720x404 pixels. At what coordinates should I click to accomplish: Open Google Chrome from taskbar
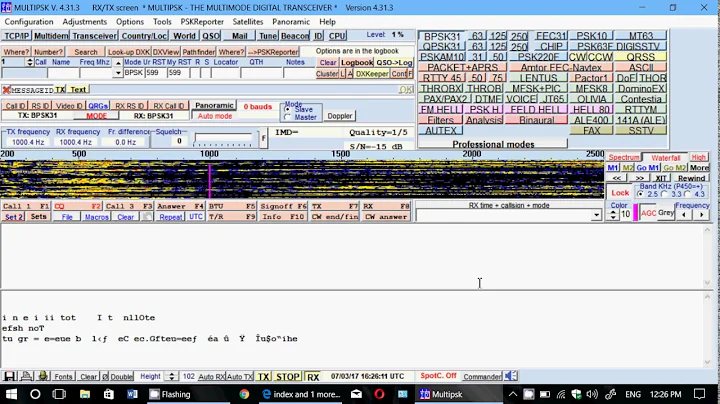[x=244, y=394]
